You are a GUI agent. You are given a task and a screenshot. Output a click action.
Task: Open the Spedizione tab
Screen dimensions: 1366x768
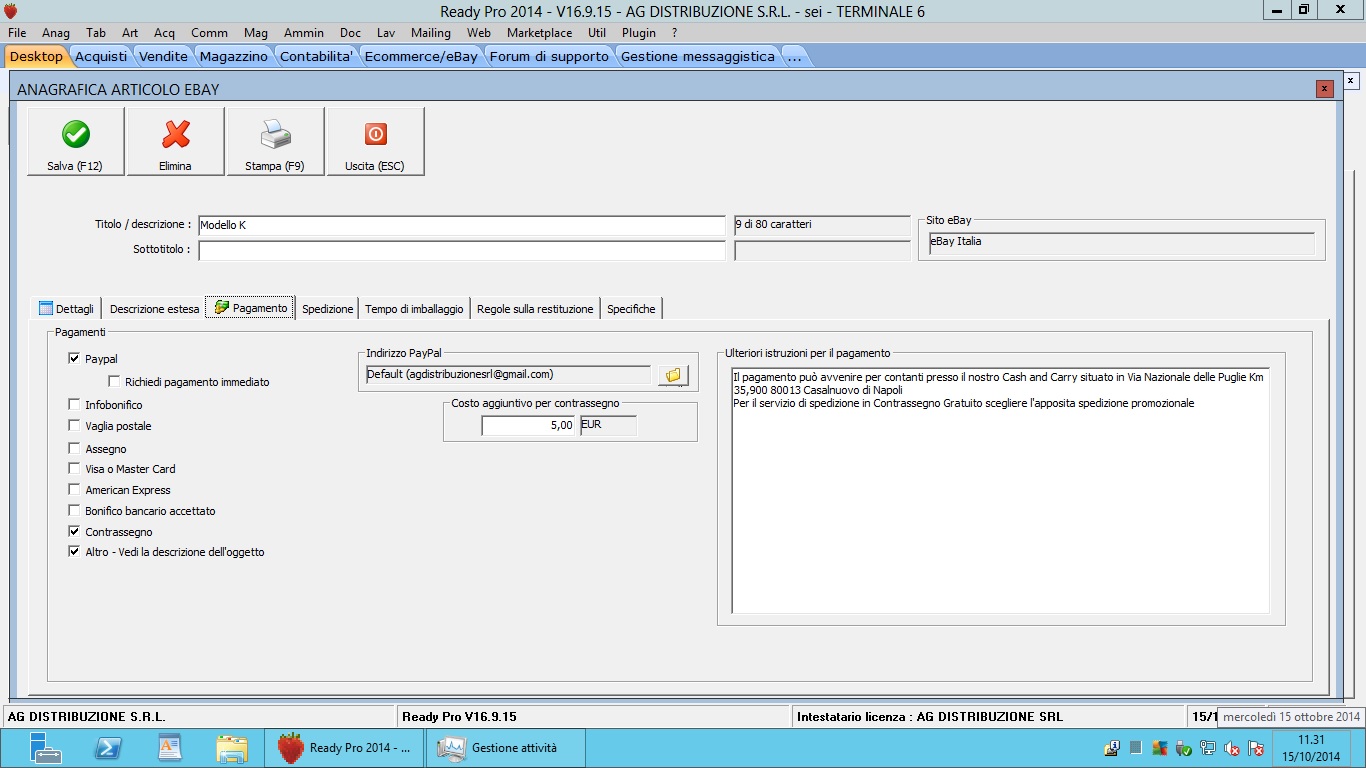tap(328, 309)
